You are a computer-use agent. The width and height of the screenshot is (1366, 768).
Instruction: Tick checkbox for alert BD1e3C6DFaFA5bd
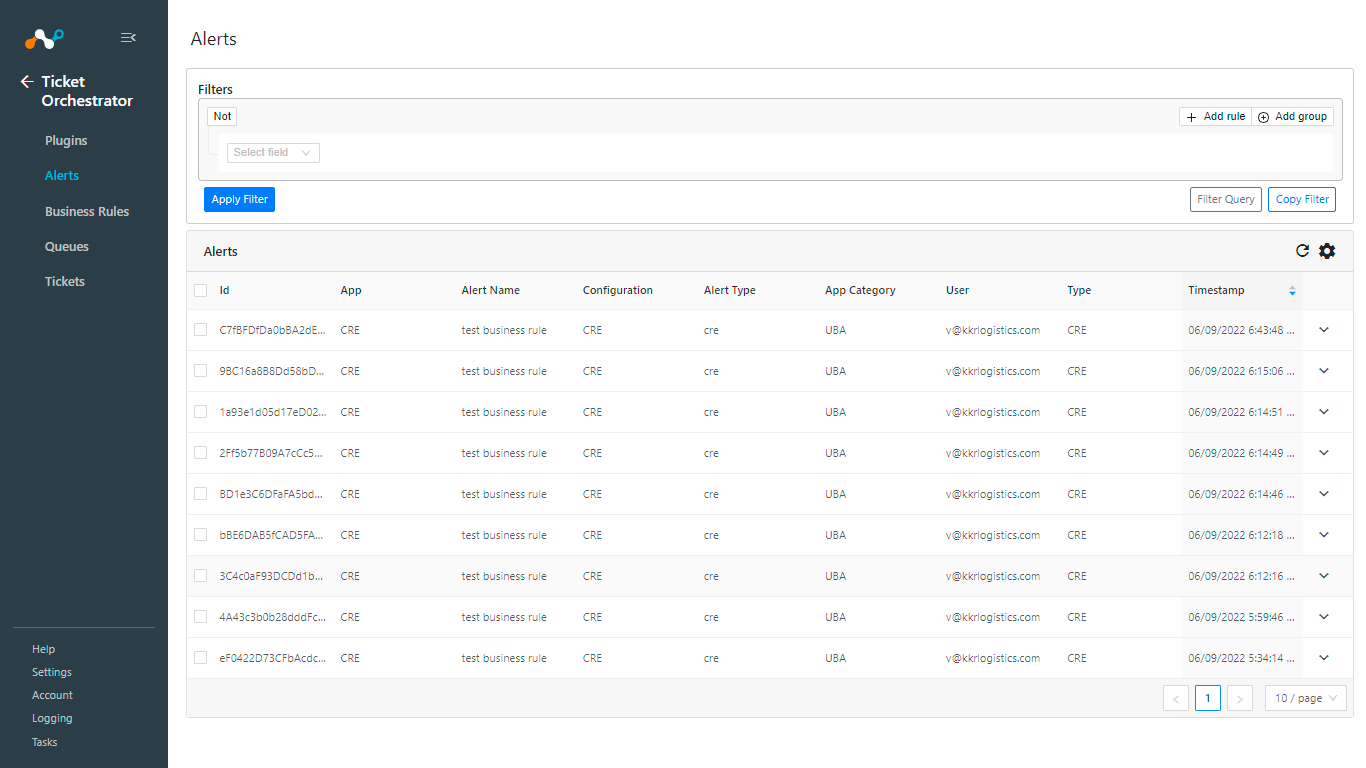click(201, 494)
